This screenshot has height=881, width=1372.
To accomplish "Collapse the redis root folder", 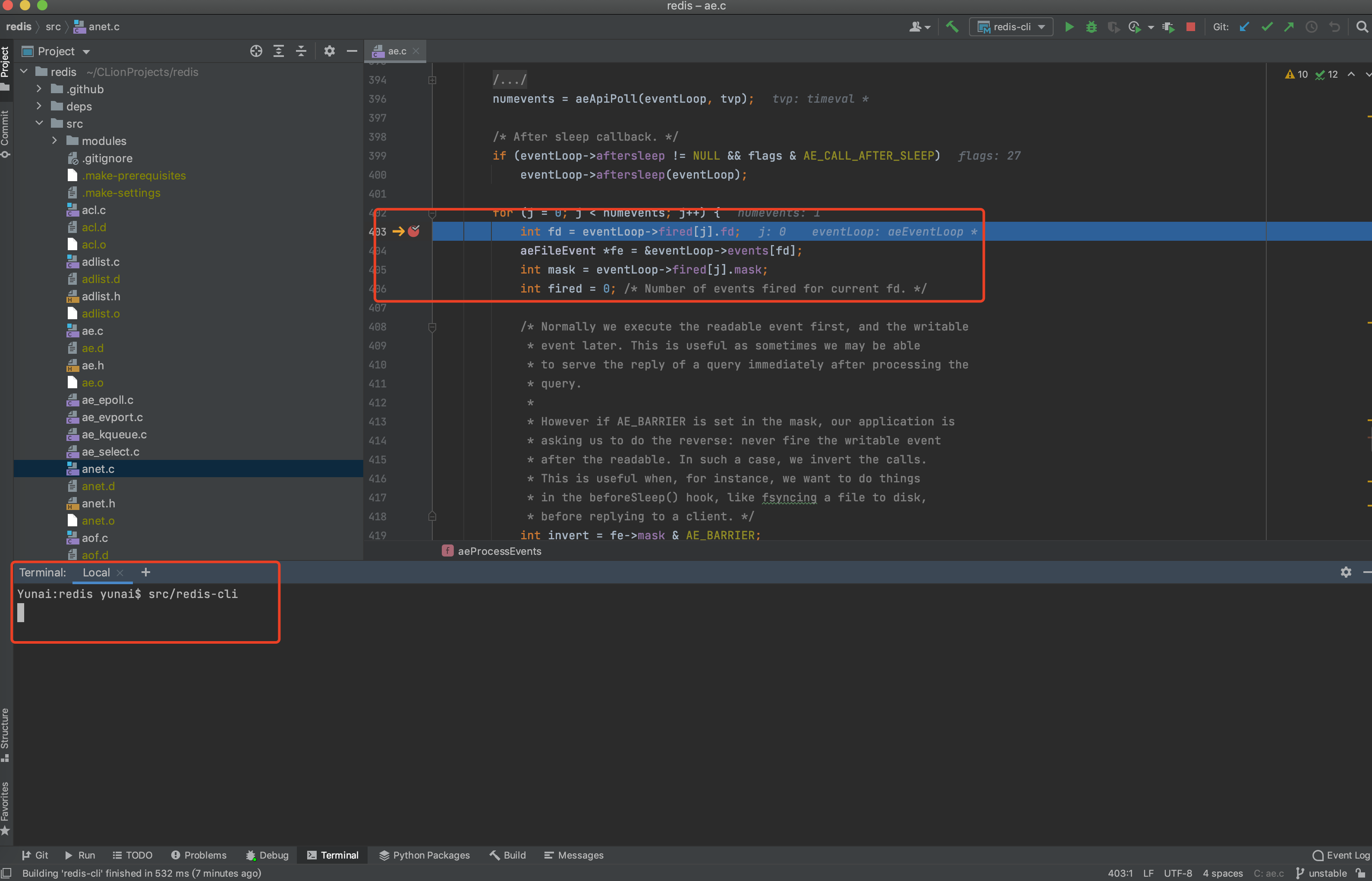I will [x=24, y=72].
